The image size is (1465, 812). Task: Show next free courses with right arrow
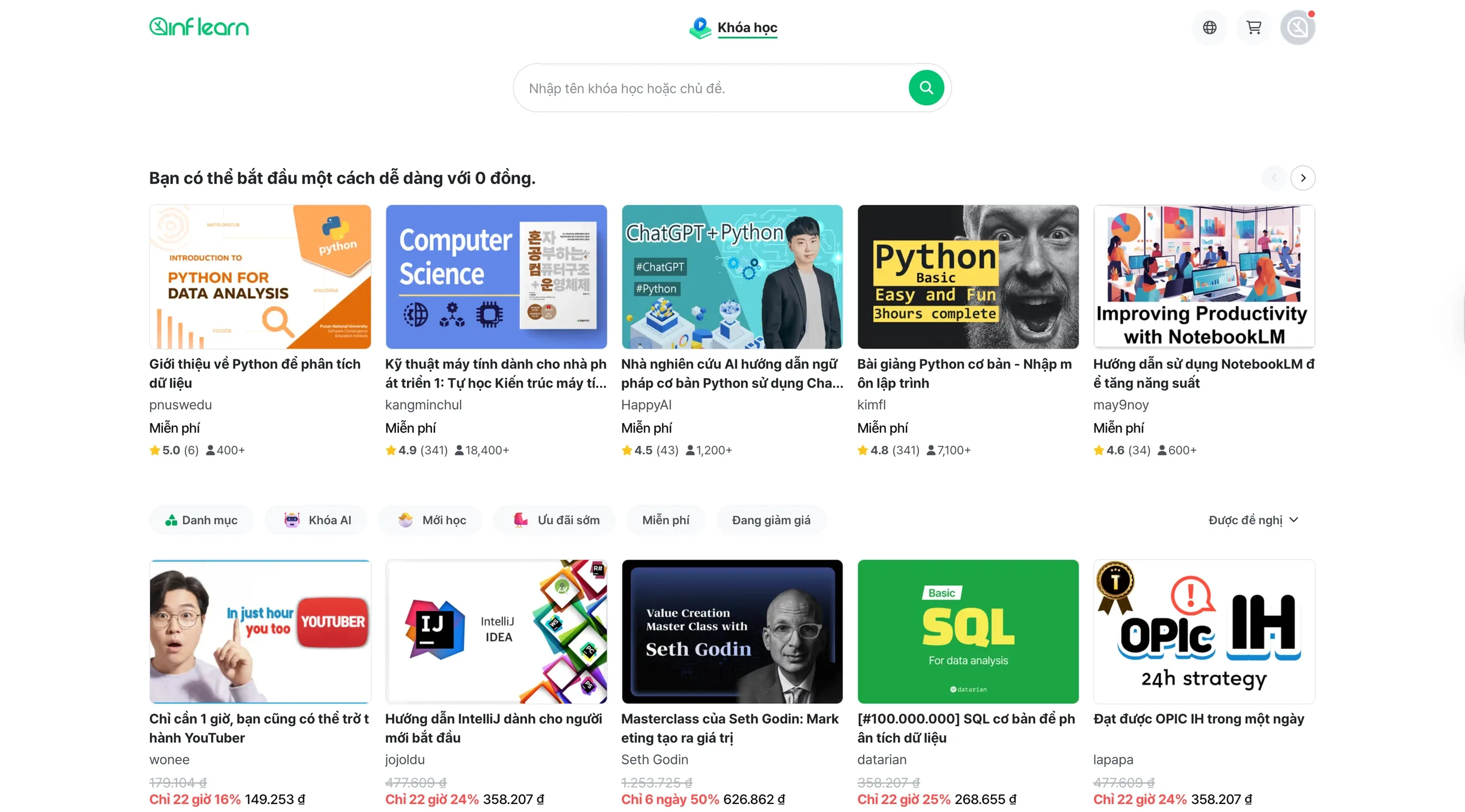pyautogui.click(x=1302, y=178)
